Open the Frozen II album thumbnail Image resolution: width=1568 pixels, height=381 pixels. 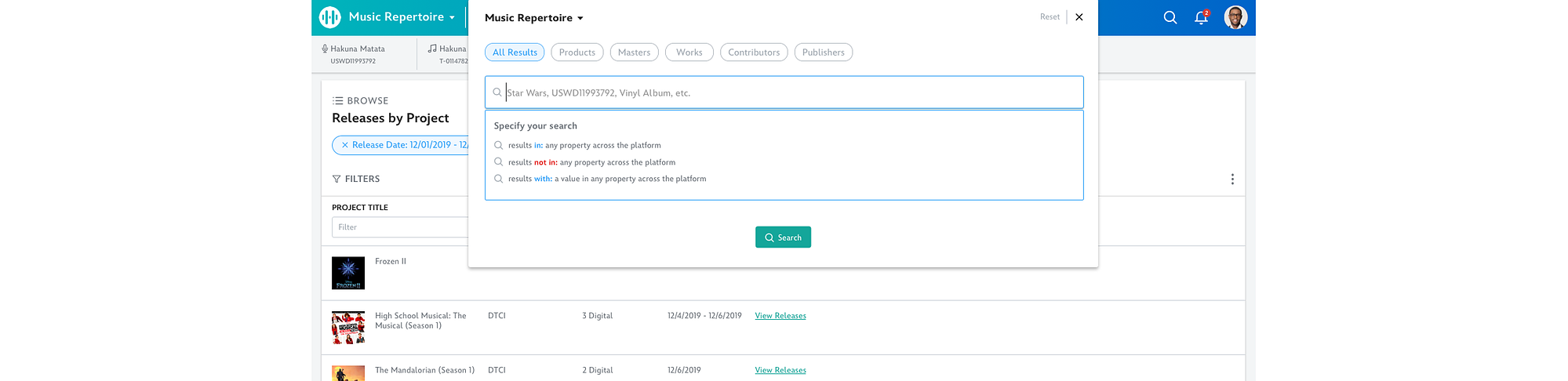point(348,273)
